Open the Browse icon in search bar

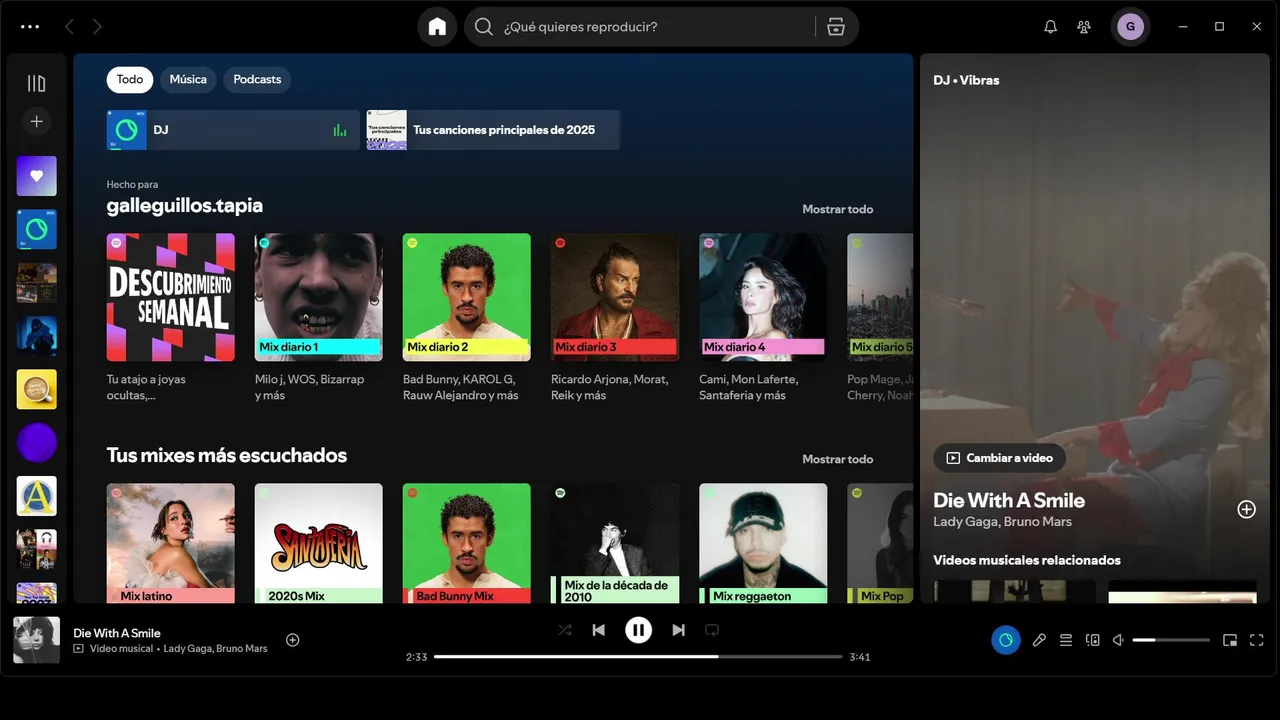pyautogui.click(x=836, y=27)
